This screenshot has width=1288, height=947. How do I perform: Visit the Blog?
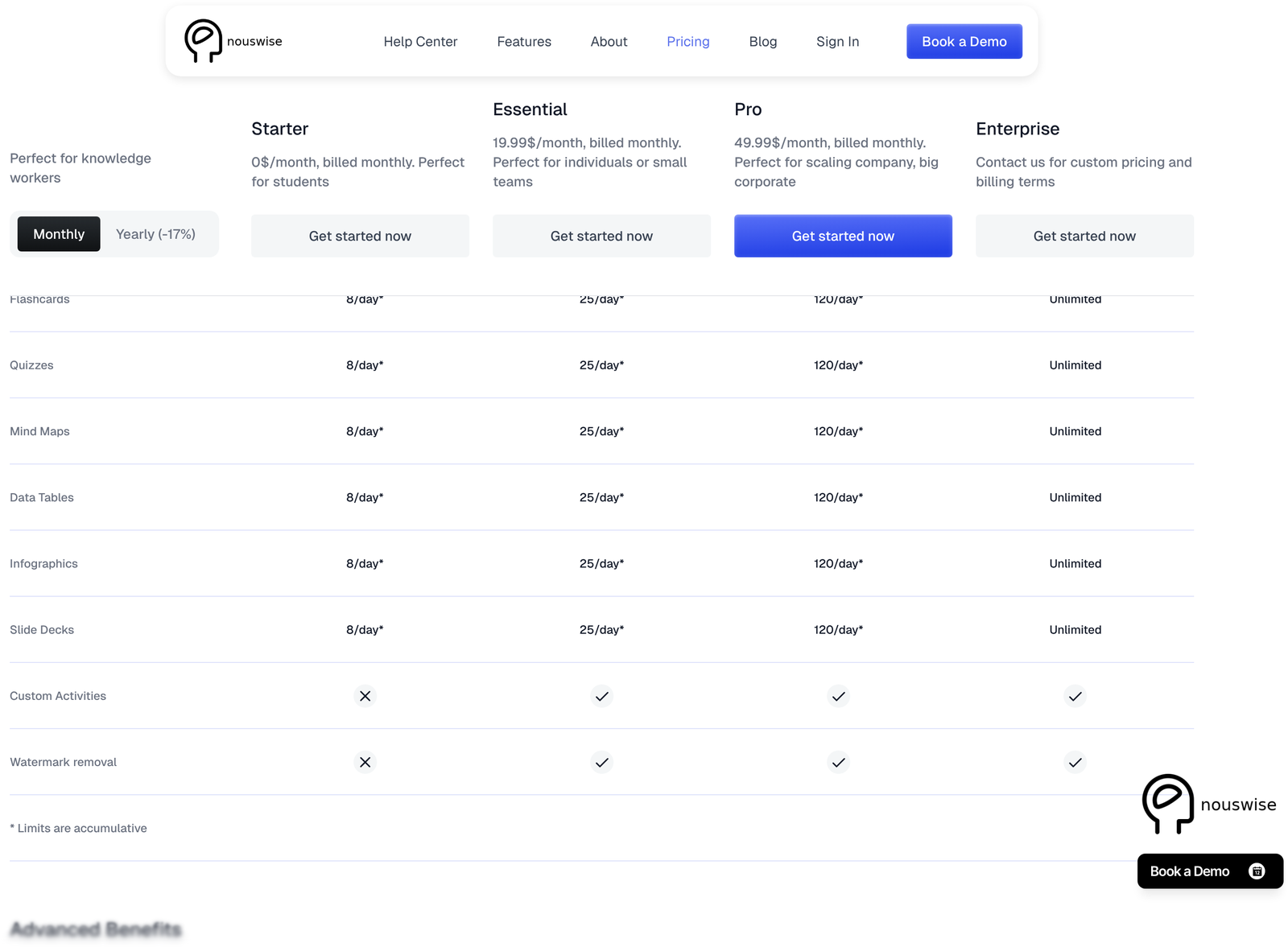click(763, 42)
